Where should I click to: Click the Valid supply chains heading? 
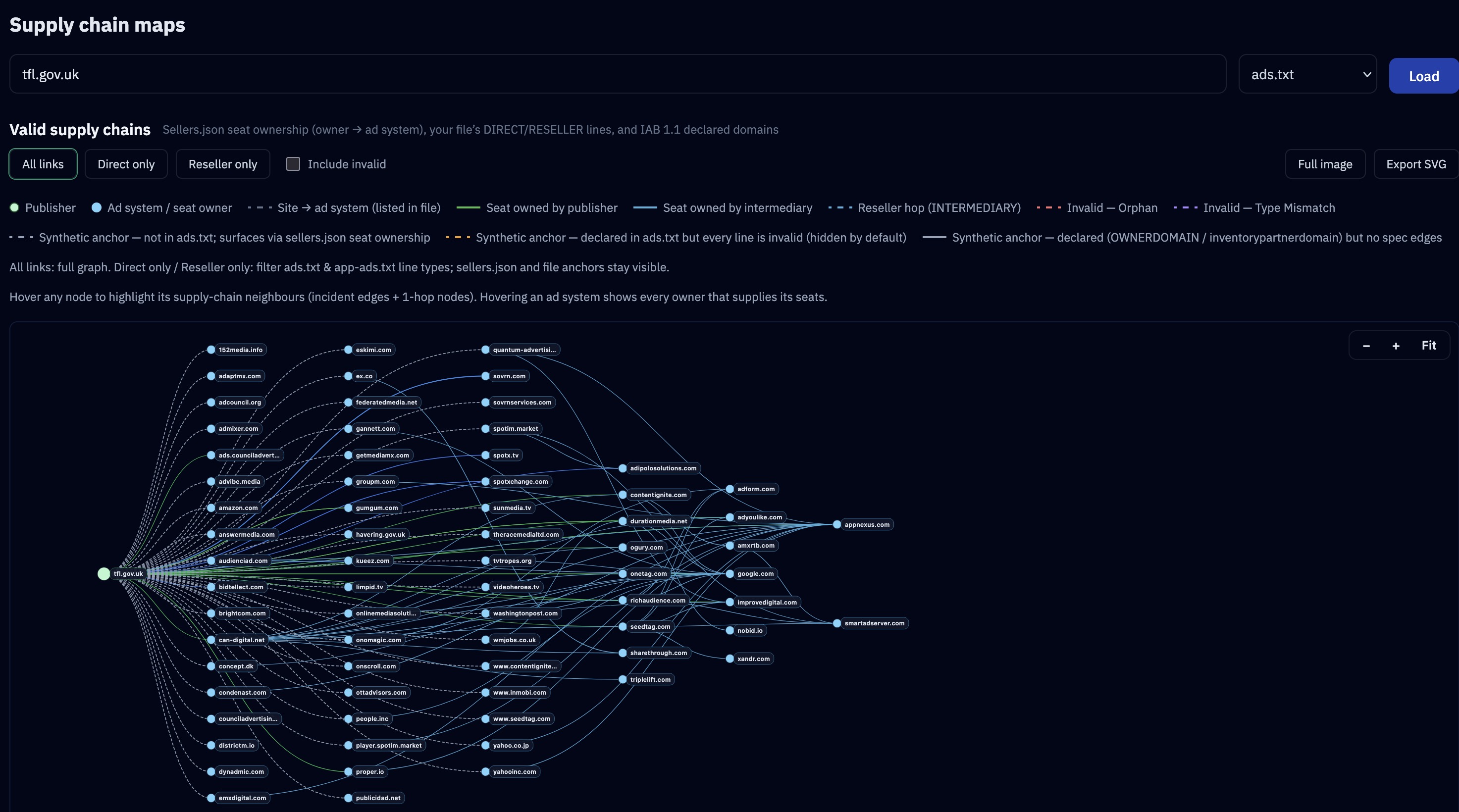pos(80,130)
